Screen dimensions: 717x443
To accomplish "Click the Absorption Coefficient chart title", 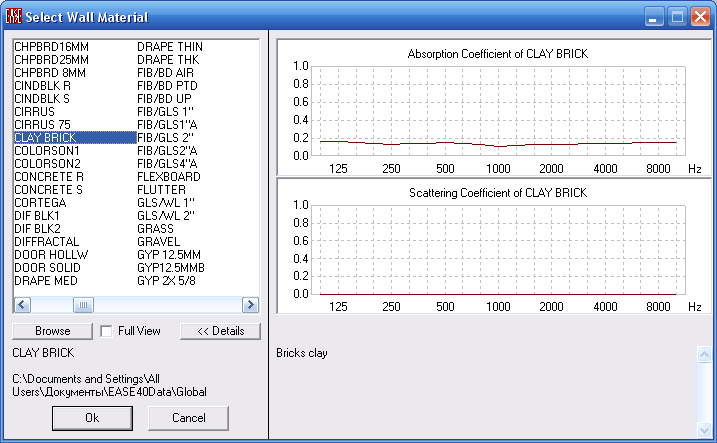I will click(498, 54).
